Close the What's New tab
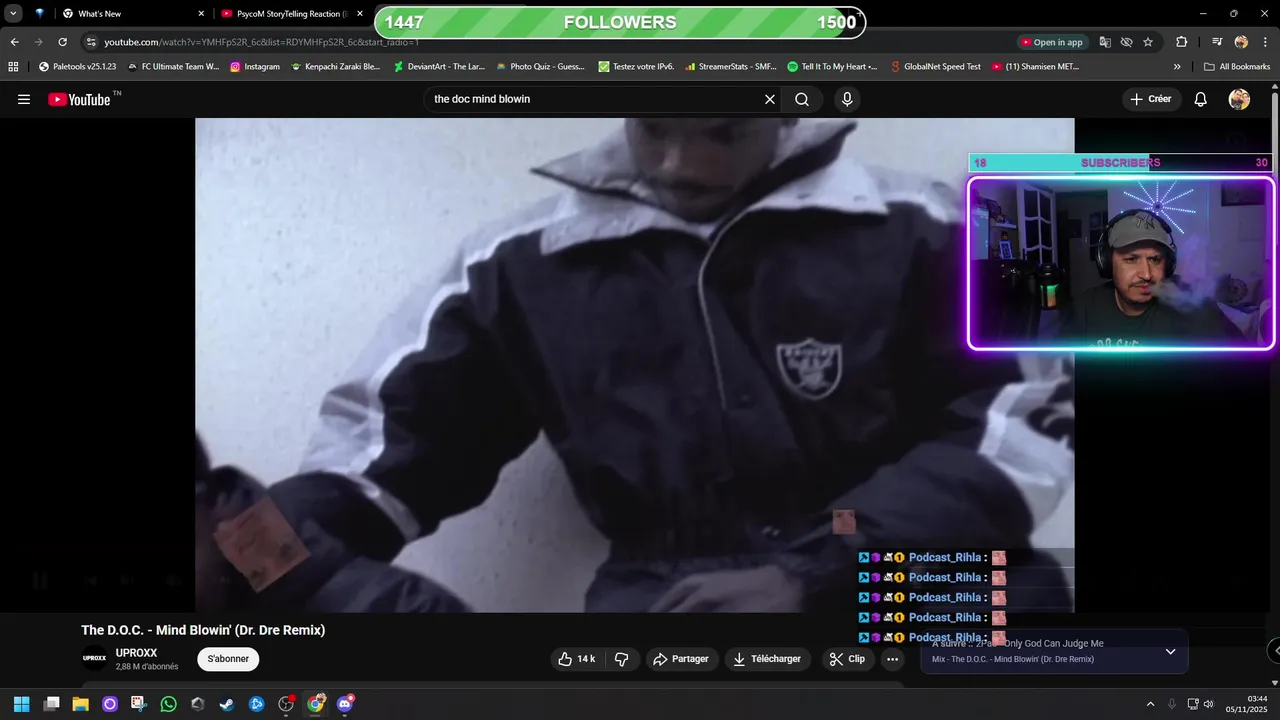The height and width of the screenshot is (720, 1280). coord(201,14)
